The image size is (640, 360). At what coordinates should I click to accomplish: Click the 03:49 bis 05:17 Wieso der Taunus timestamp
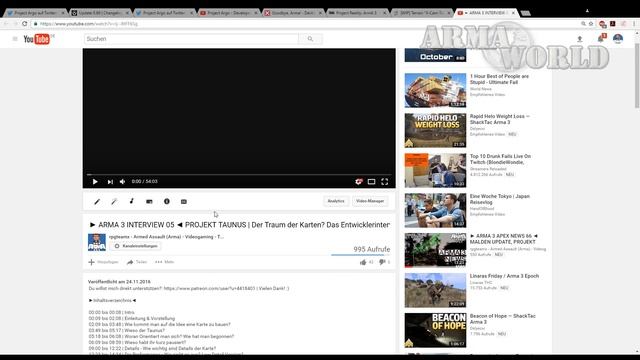click(127, 330)
